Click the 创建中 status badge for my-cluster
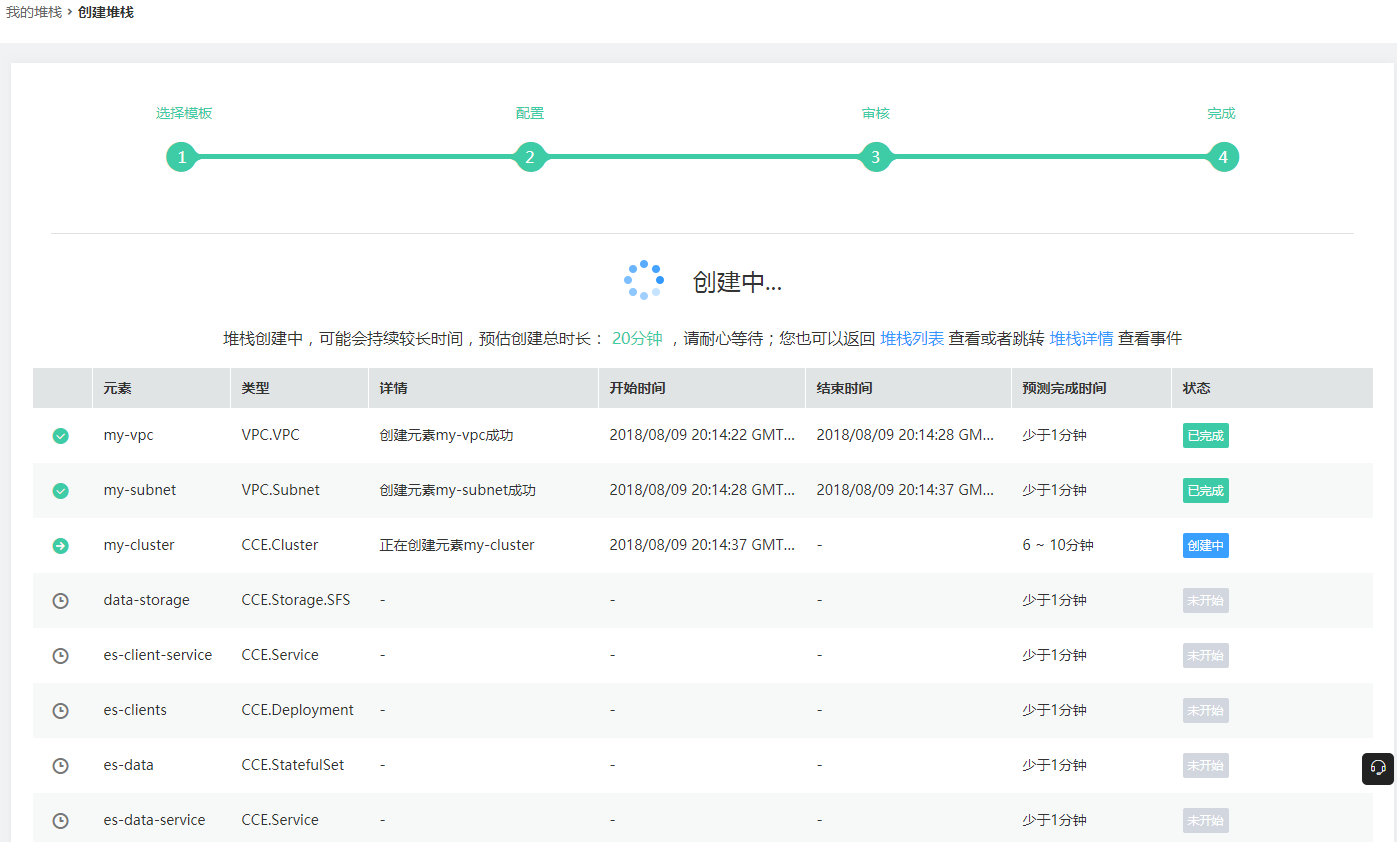This screenshot has height=842, width=1397. click(1205, 546)
